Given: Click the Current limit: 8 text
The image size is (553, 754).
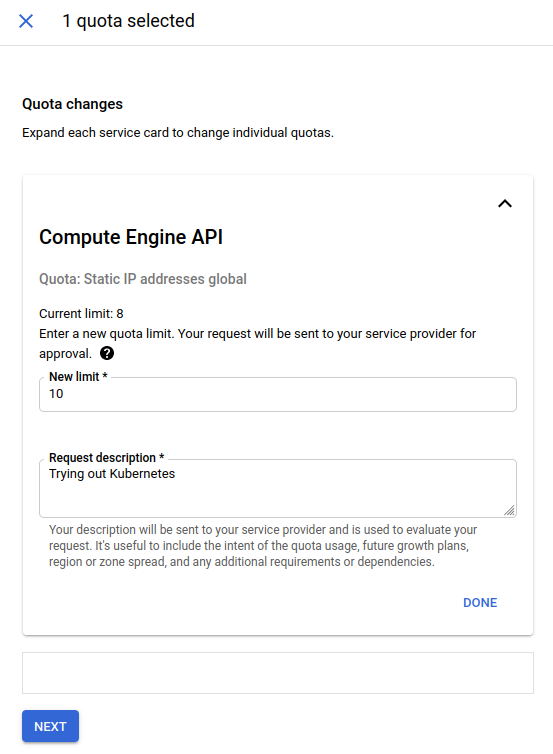Looking at the screenshot, I should pyautogui.click(x=81, y=314).
